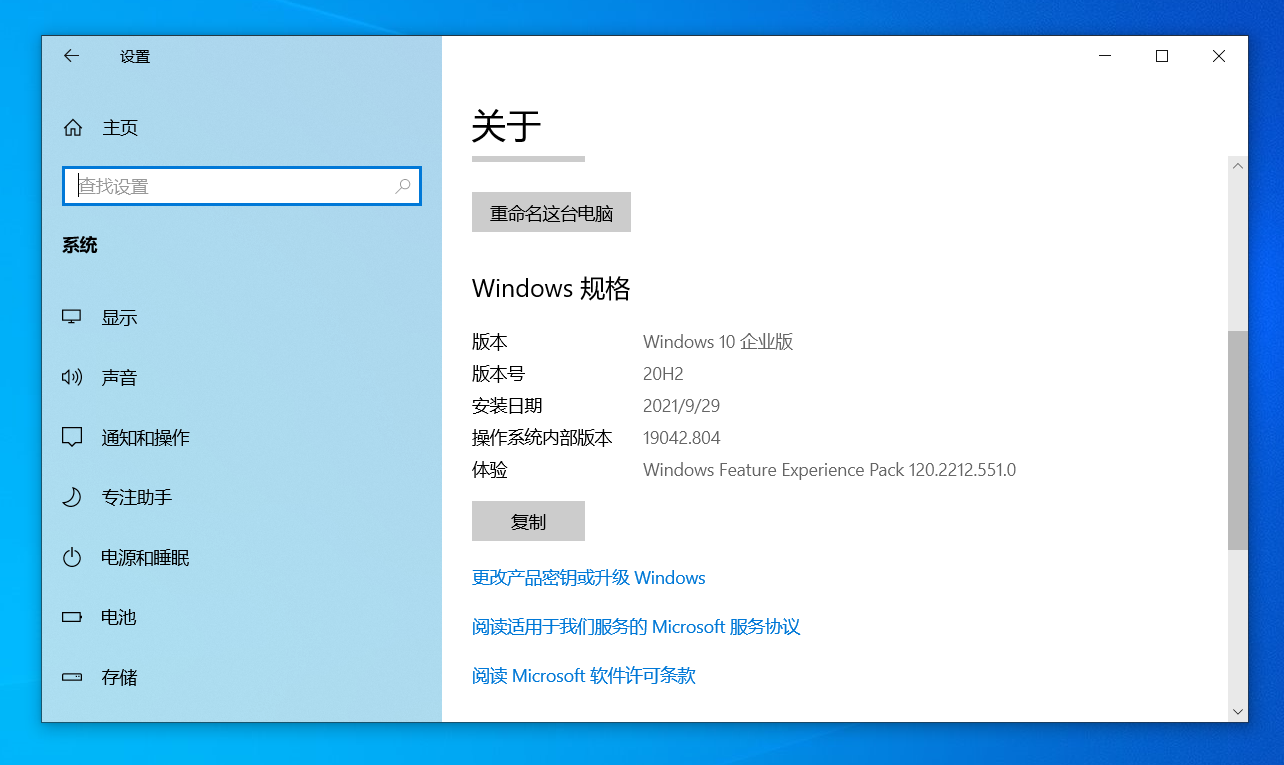Click the Windows 规格 heading
This screenshot has width=1284, height=765.
click(551, 289)
